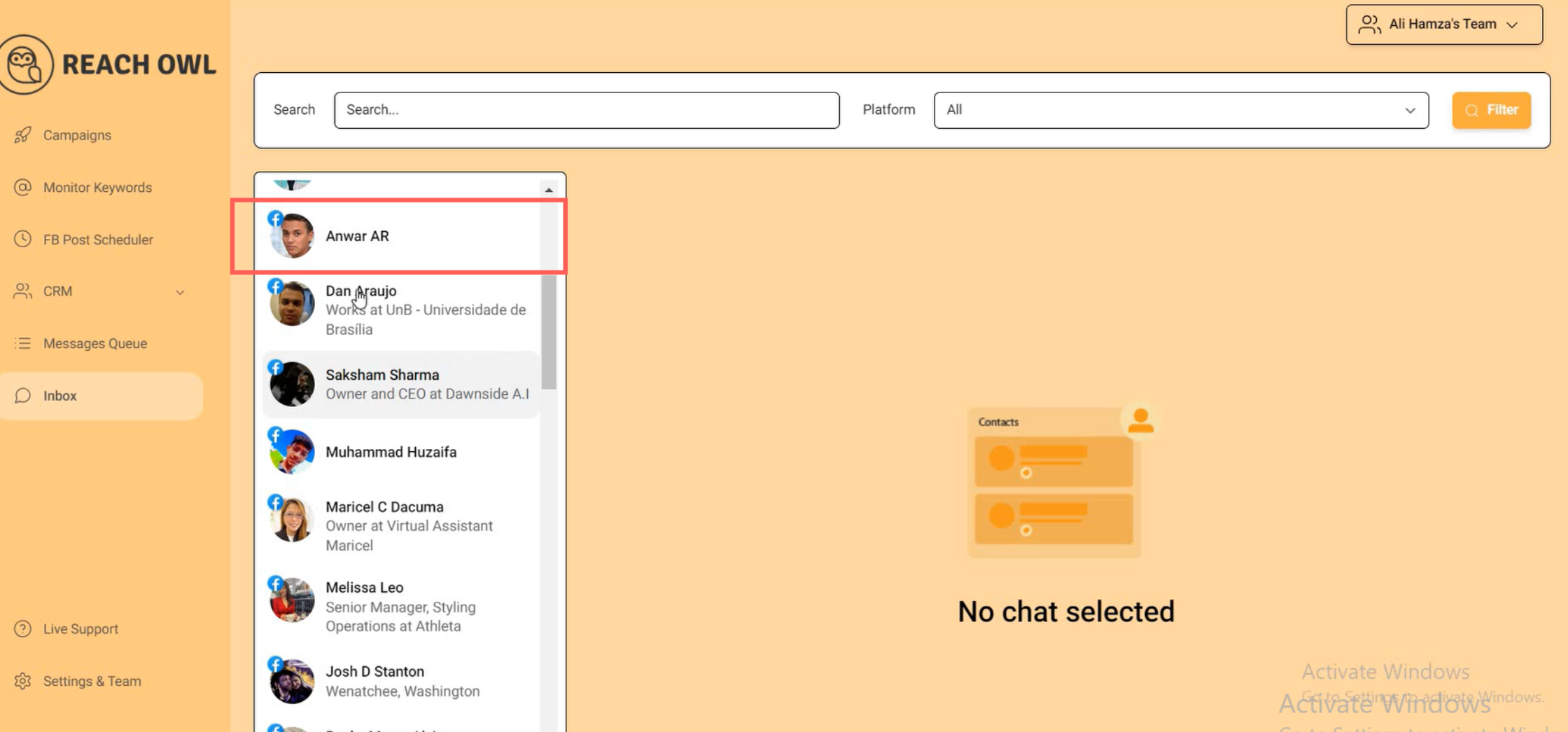Select Muhammad Huzaifa conversation
Screen dimensions: 1568x732
(400, 452)
